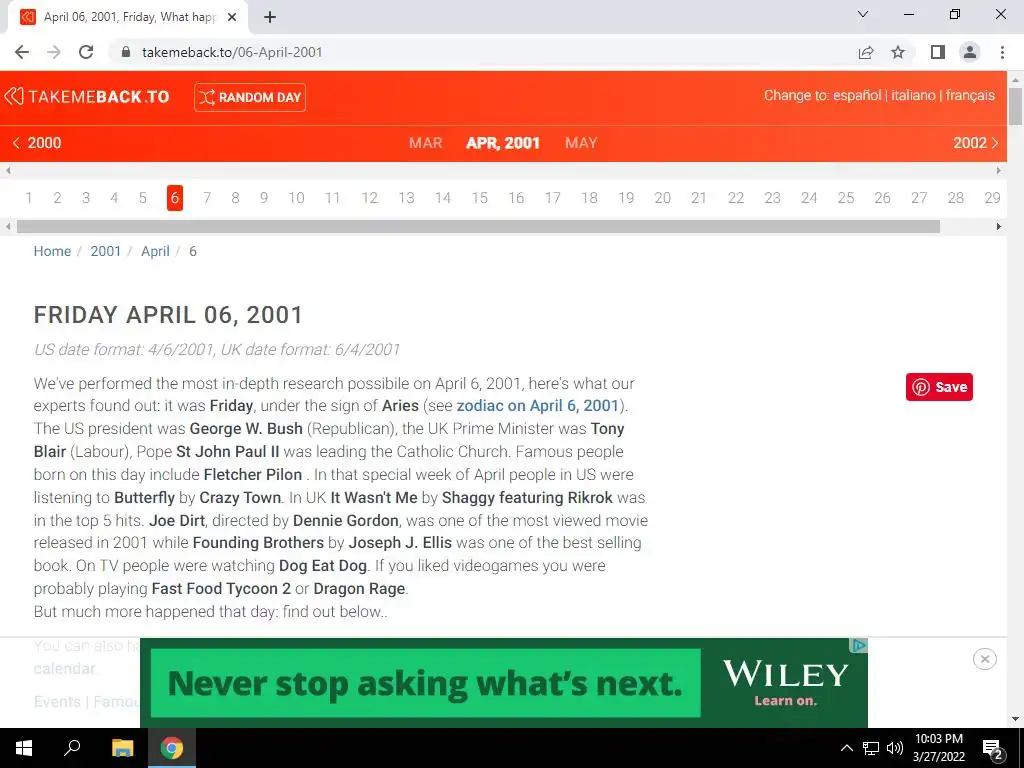Open Windows taskbar search
This screenshot has width=1024, height=768.
tap(72, 748)
